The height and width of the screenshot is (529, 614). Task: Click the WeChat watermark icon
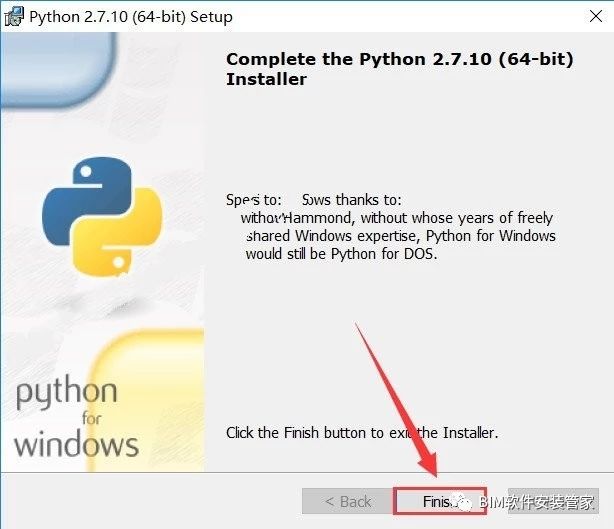tap(462, 502)
